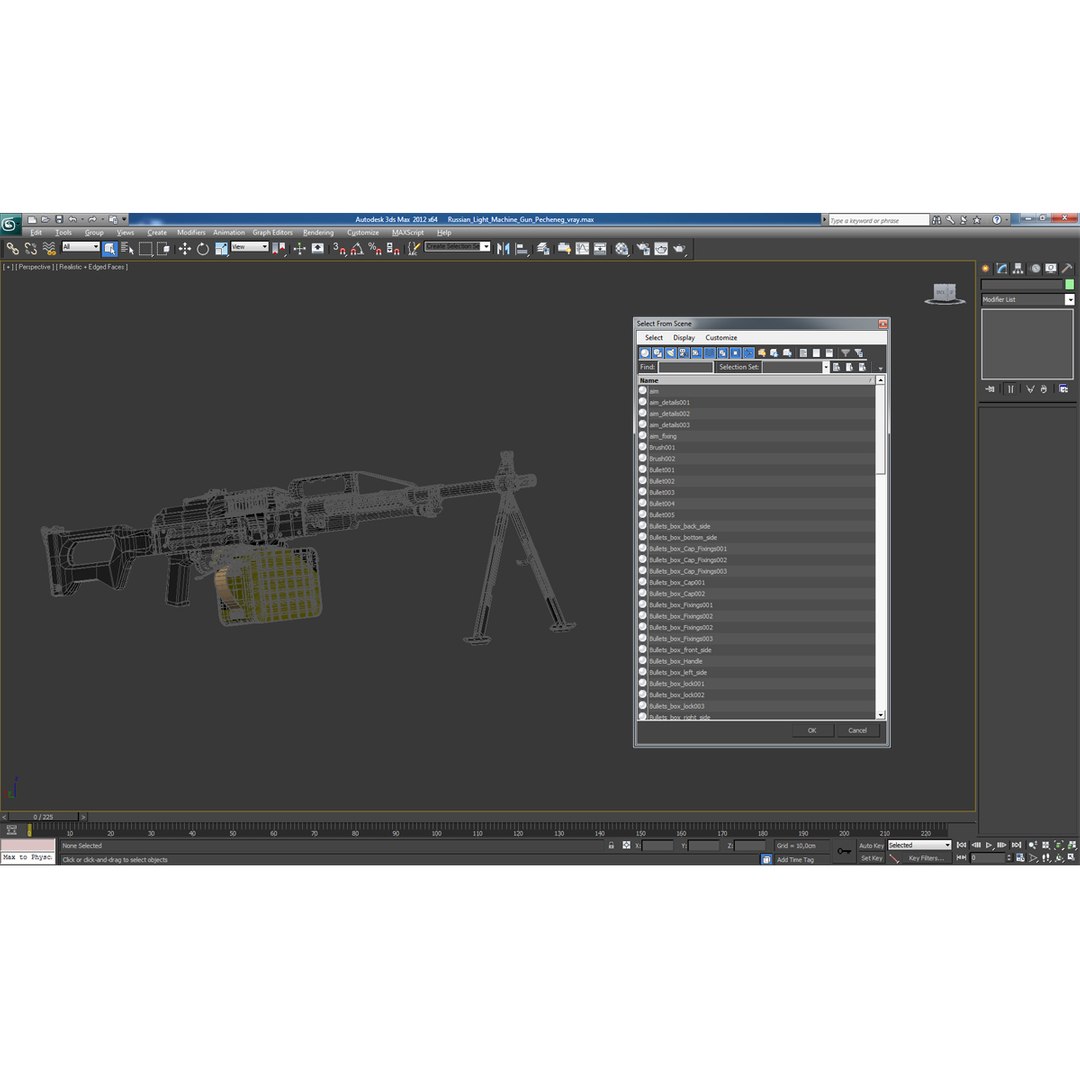
Task: Open the Modify command panel tab
Action: click(1001, 269)
